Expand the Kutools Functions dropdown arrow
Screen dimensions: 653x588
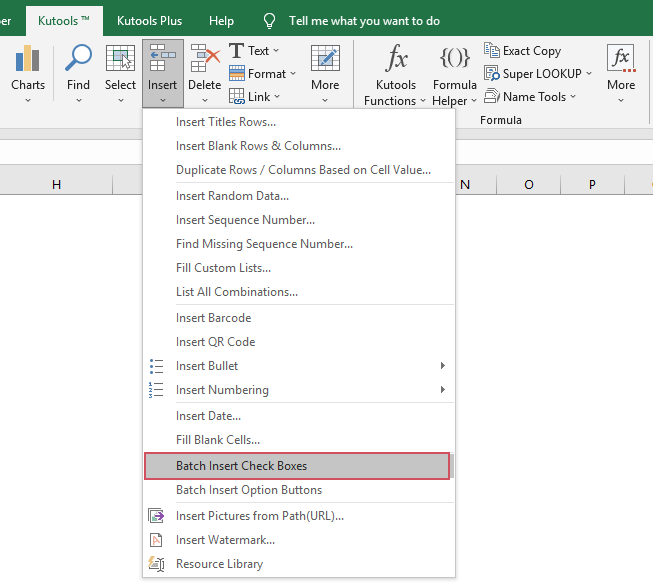coord(423,101)
